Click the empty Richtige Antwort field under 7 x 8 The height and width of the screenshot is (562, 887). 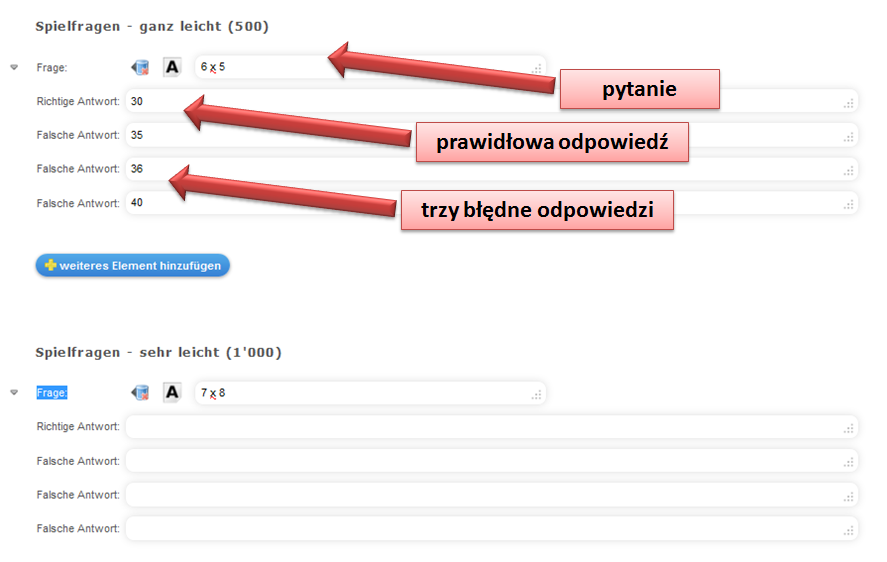(490, 427)
